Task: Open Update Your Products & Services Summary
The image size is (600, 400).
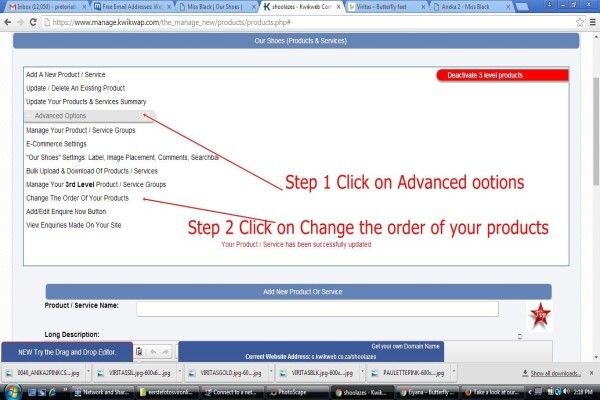Action: [86, 102]
